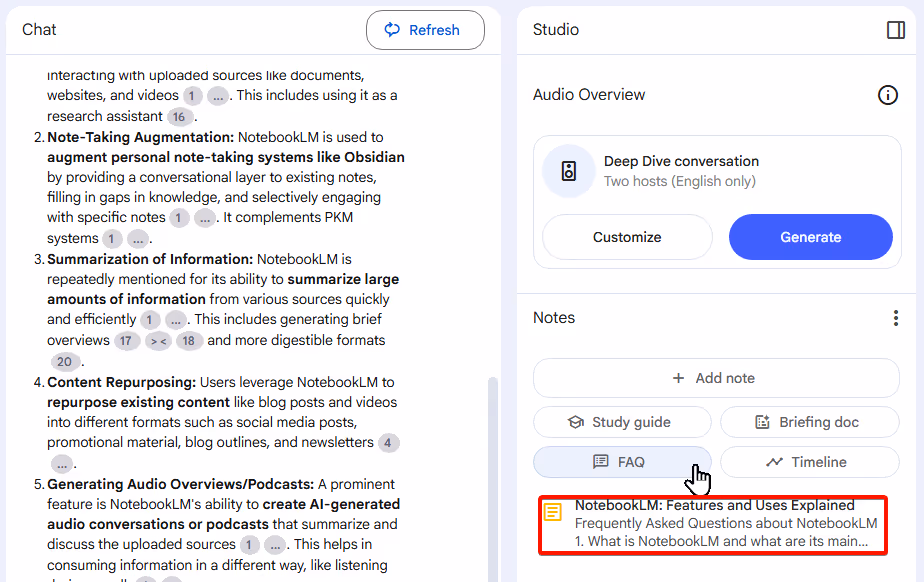The image size is (924, 582).
Task: Generate the Deep Dive audio overview
Action: (x=811, y=237)
